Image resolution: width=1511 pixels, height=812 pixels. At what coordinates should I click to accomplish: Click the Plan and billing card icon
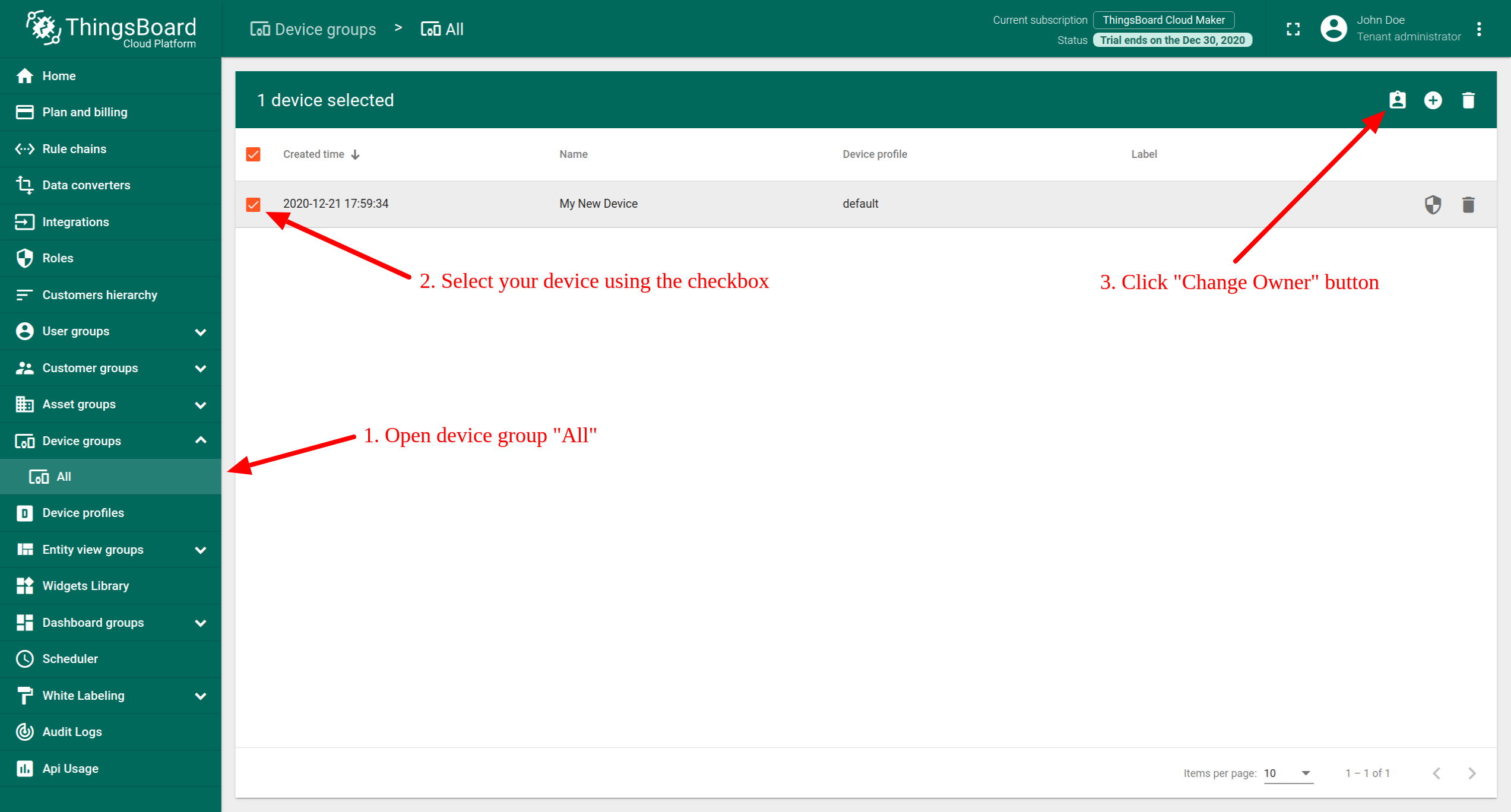24,112
